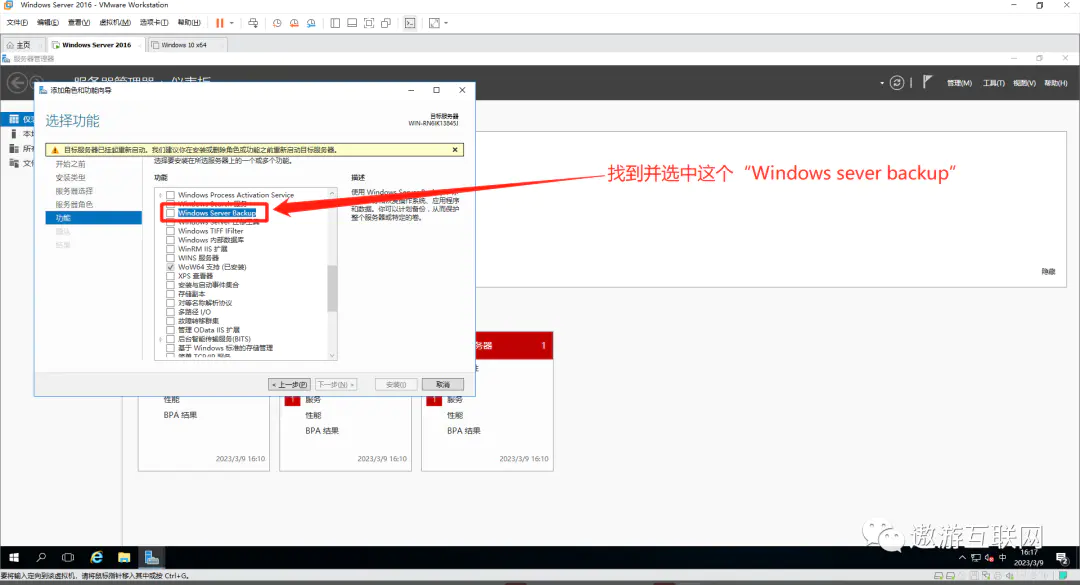Screen dimensions: 1080x585
Task: Check the WINS 服务器 checkbox
Action: point(170,258)
